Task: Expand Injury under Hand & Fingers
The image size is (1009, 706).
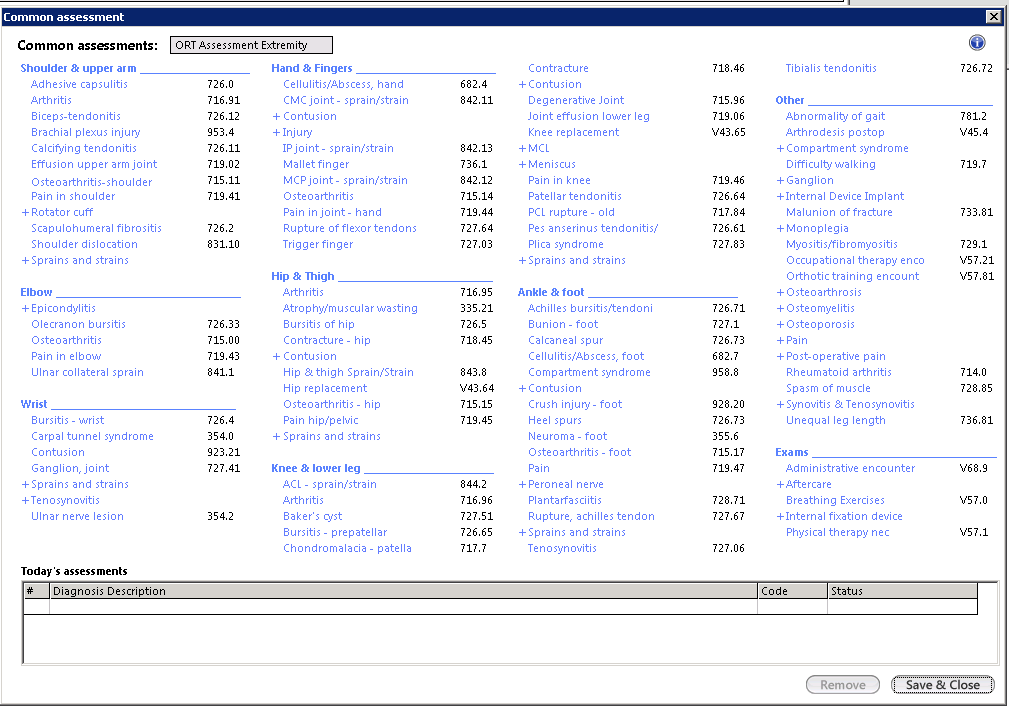Action: (292, 132)
